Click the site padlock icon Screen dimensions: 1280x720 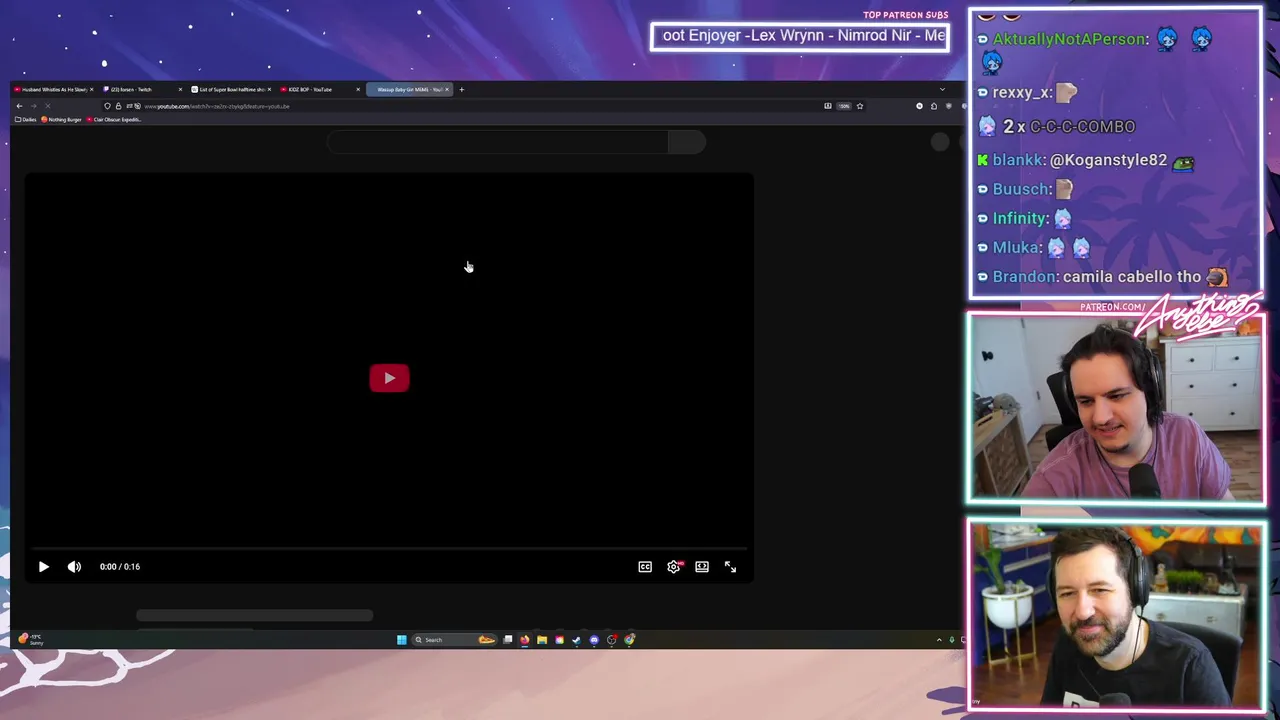point(118,106)
